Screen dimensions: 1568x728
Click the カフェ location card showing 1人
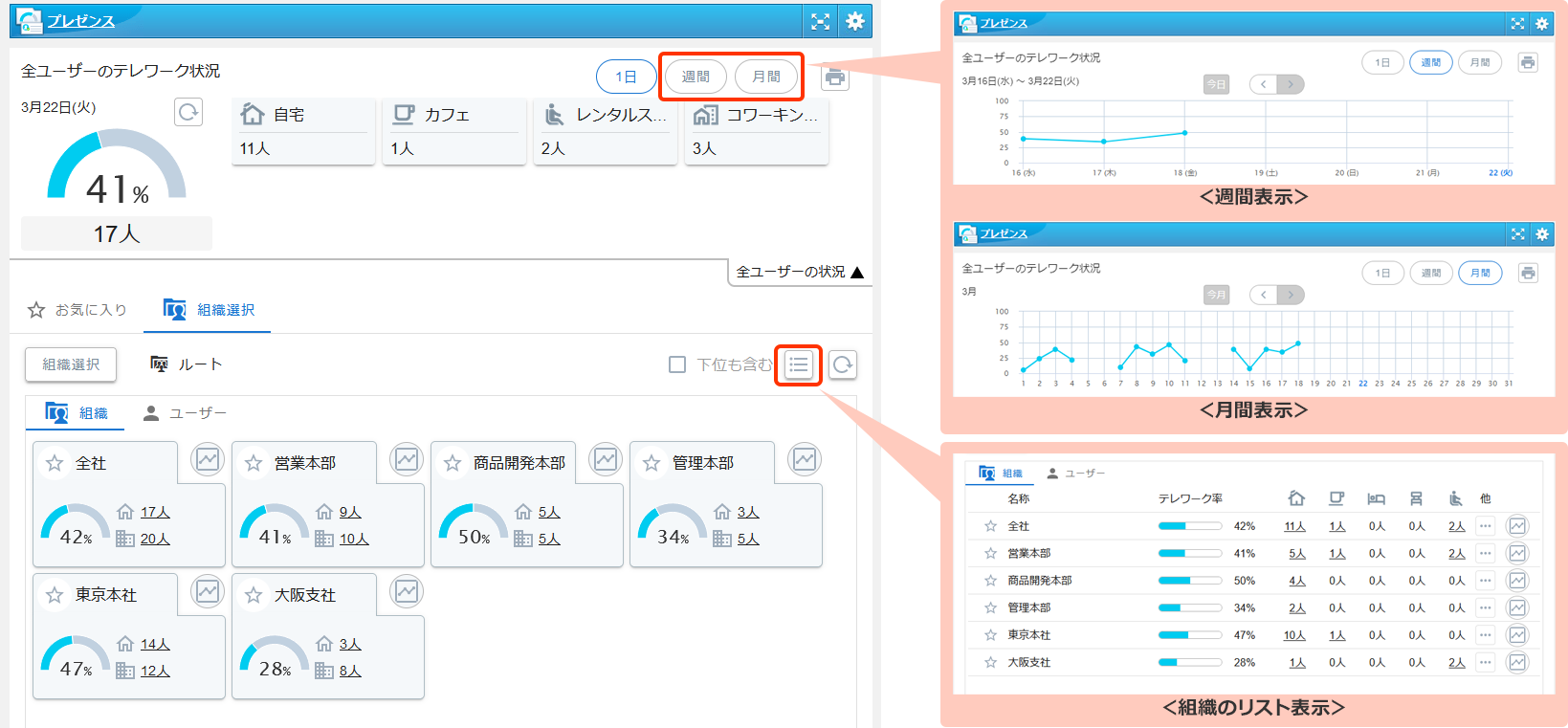[454, 131]
